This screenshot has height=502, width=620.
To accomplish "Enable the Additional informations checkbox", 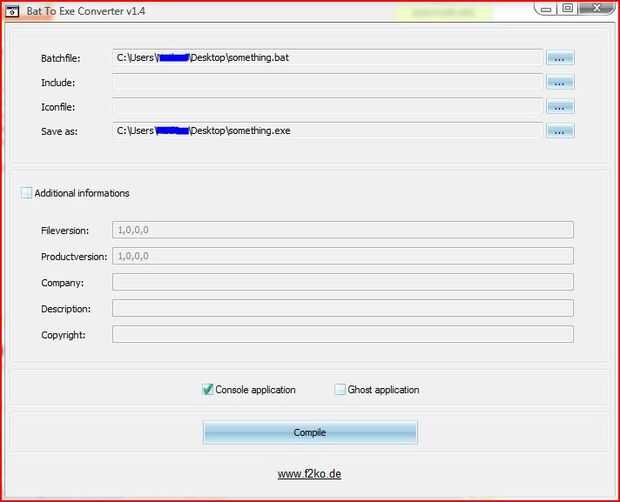I will pyautogui.click(x=26, y=193).
